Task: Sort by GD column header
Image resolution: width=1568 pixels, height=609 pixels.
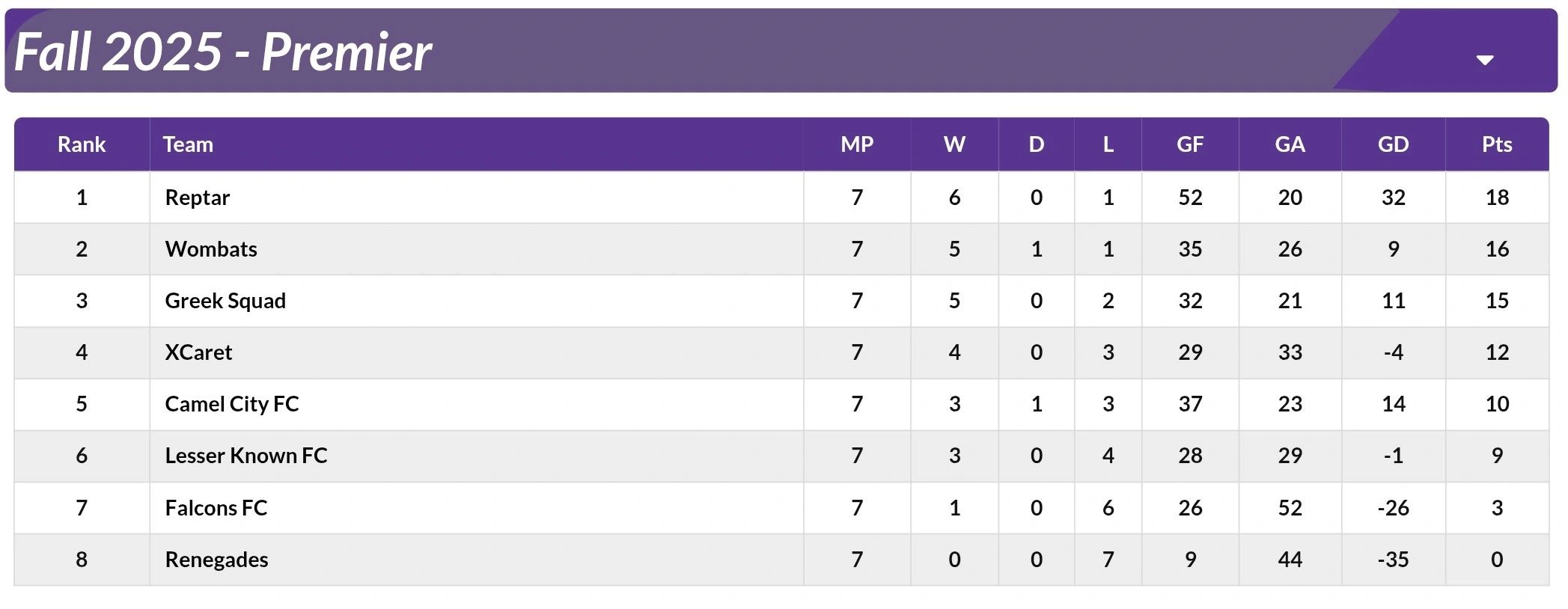Action: (1393, 144)
